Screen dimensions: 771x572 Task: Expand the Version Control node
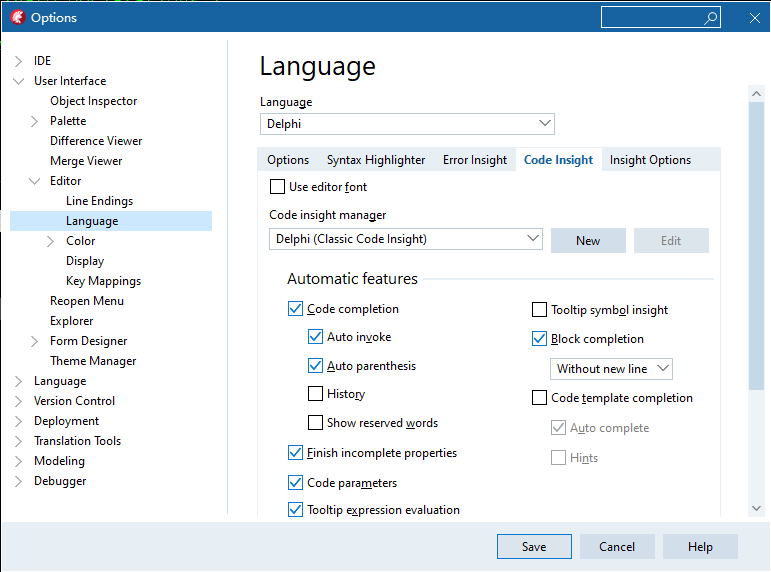point(18,401)
